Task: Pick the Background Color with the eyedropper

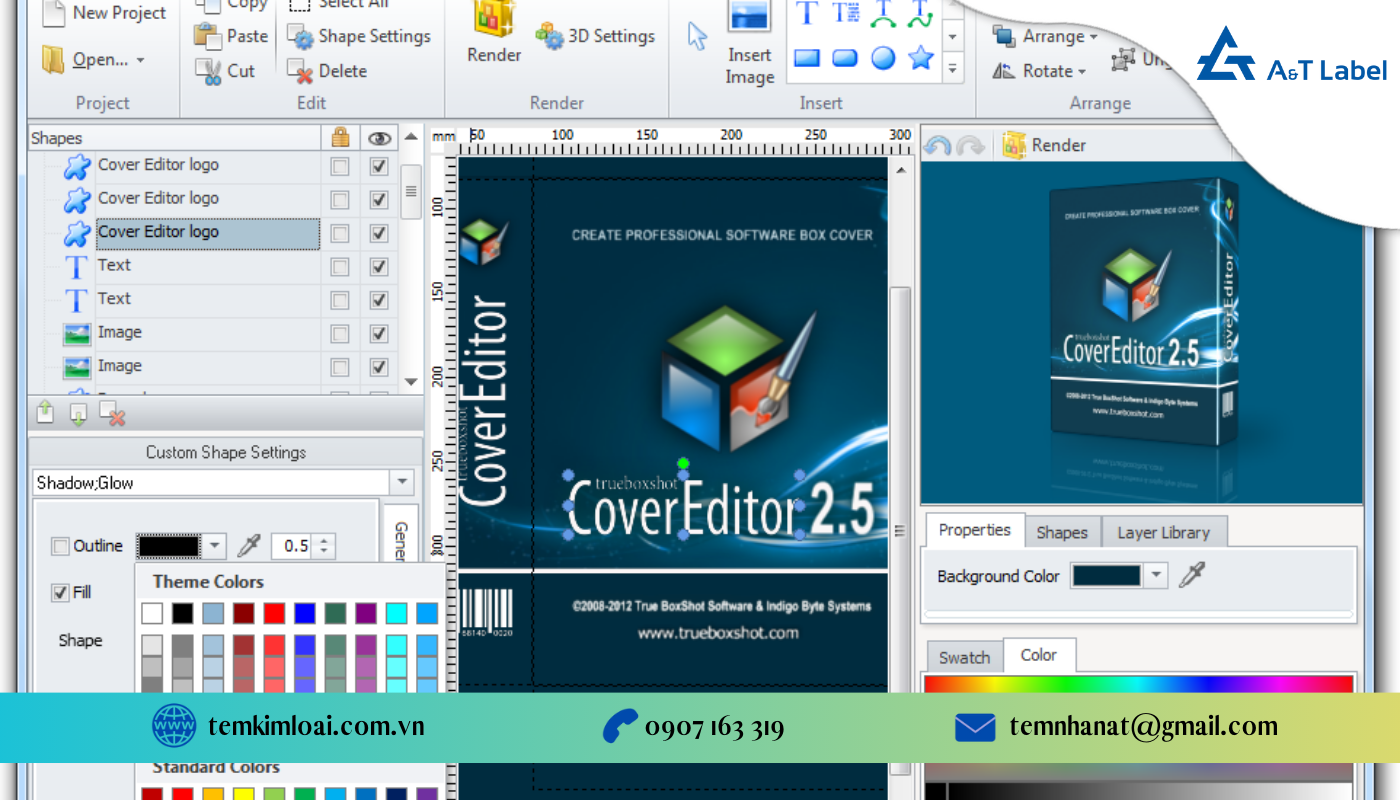Action: point(1192,574)
